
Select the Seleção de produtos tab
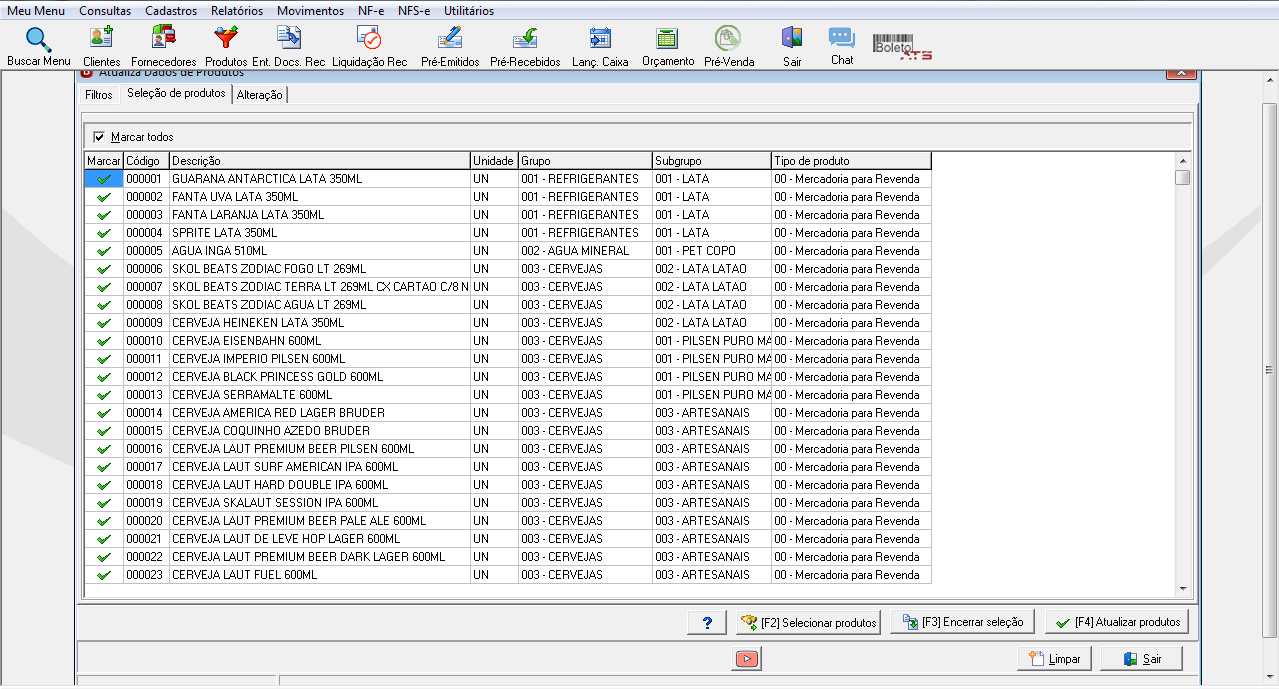(x=176, y=93)
